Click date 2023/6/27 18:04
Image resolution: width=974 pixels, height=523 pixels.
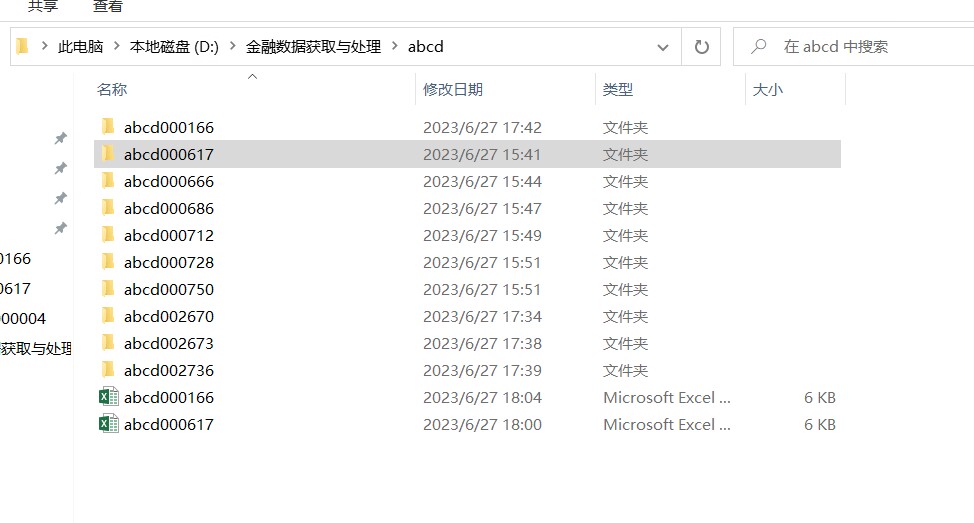pyautogui.click(x=483, y=397)
